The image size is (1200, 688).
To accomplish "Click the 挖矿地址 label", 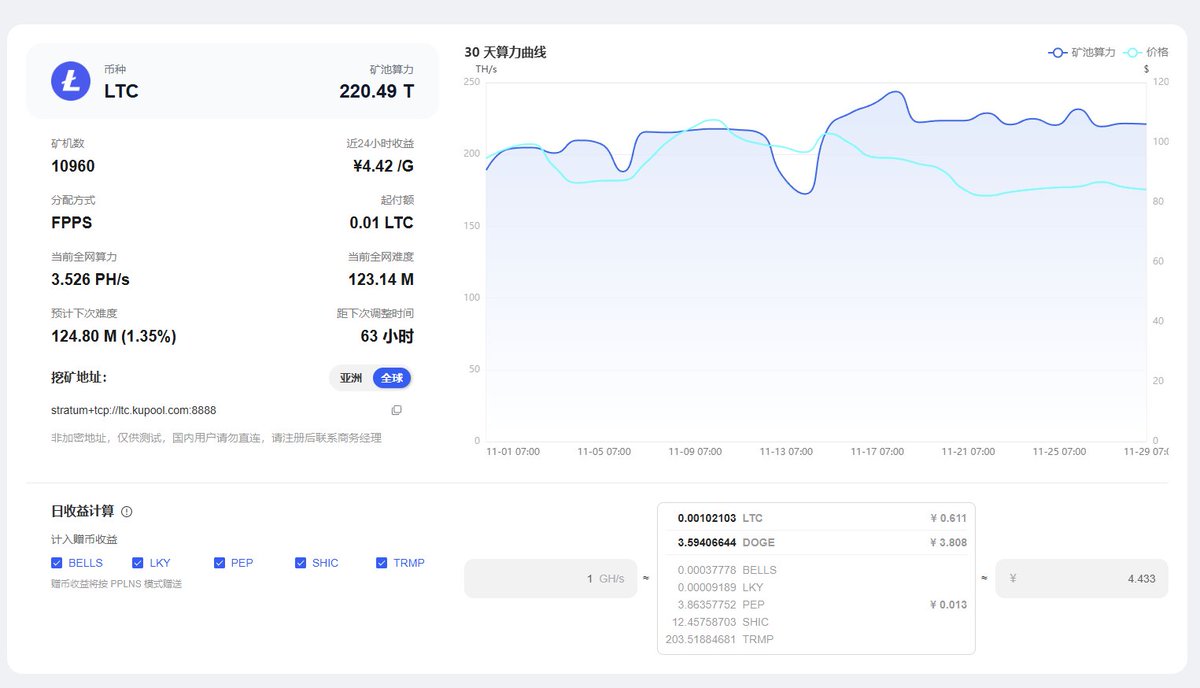I will pos(79,378).
